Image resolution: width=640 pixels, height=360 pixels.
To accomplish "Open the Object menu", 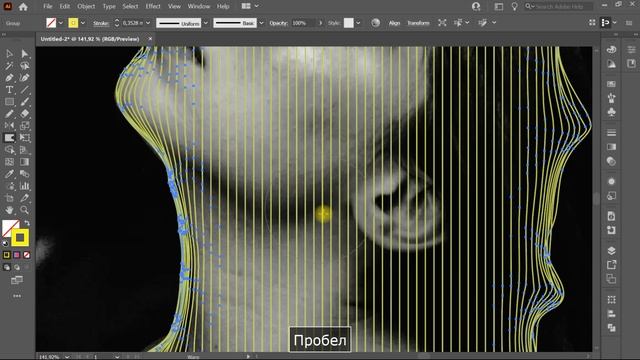I will click(x=86, y=6).
